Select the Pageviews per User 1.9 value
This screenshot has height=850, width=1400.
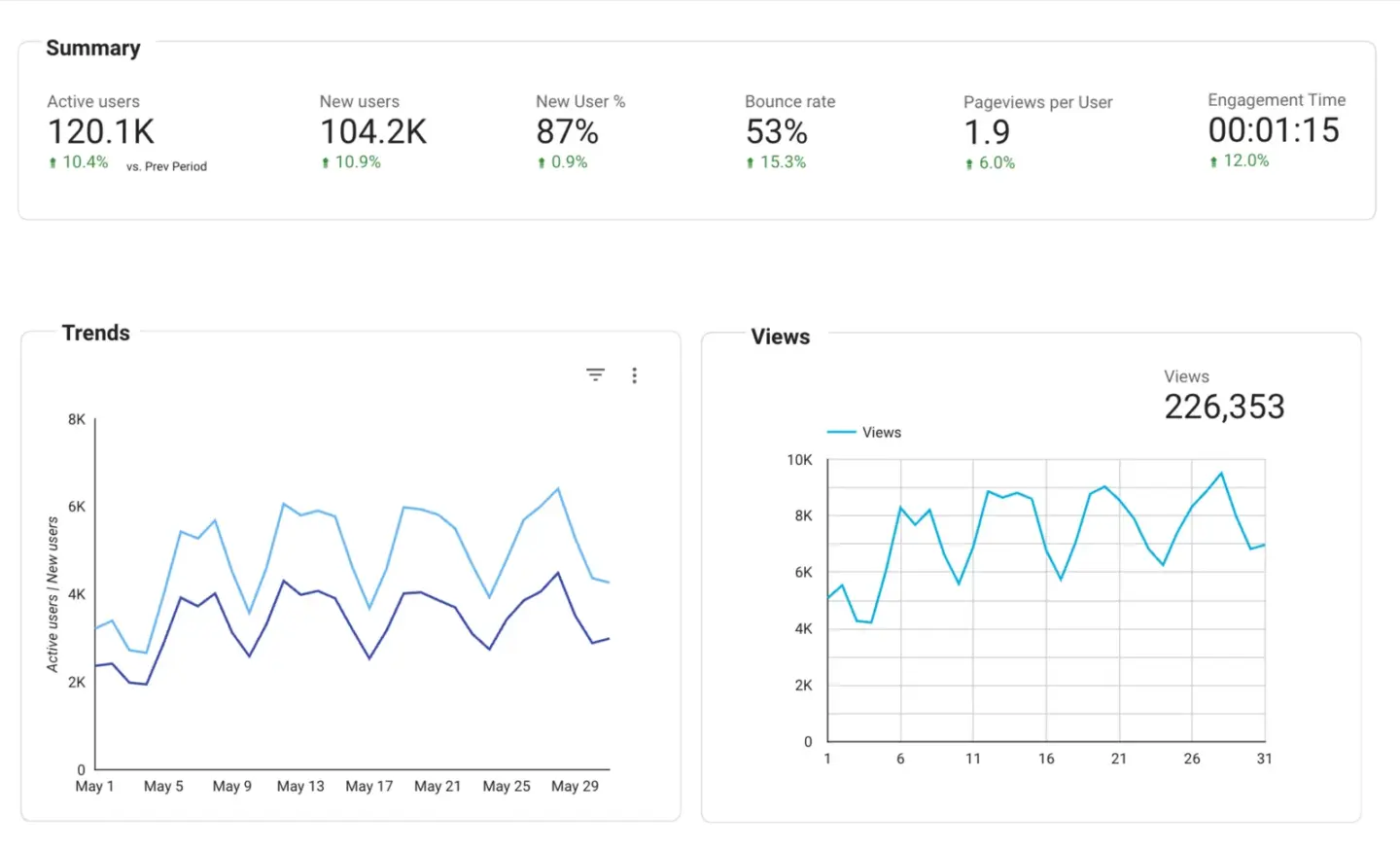(986, 132)
